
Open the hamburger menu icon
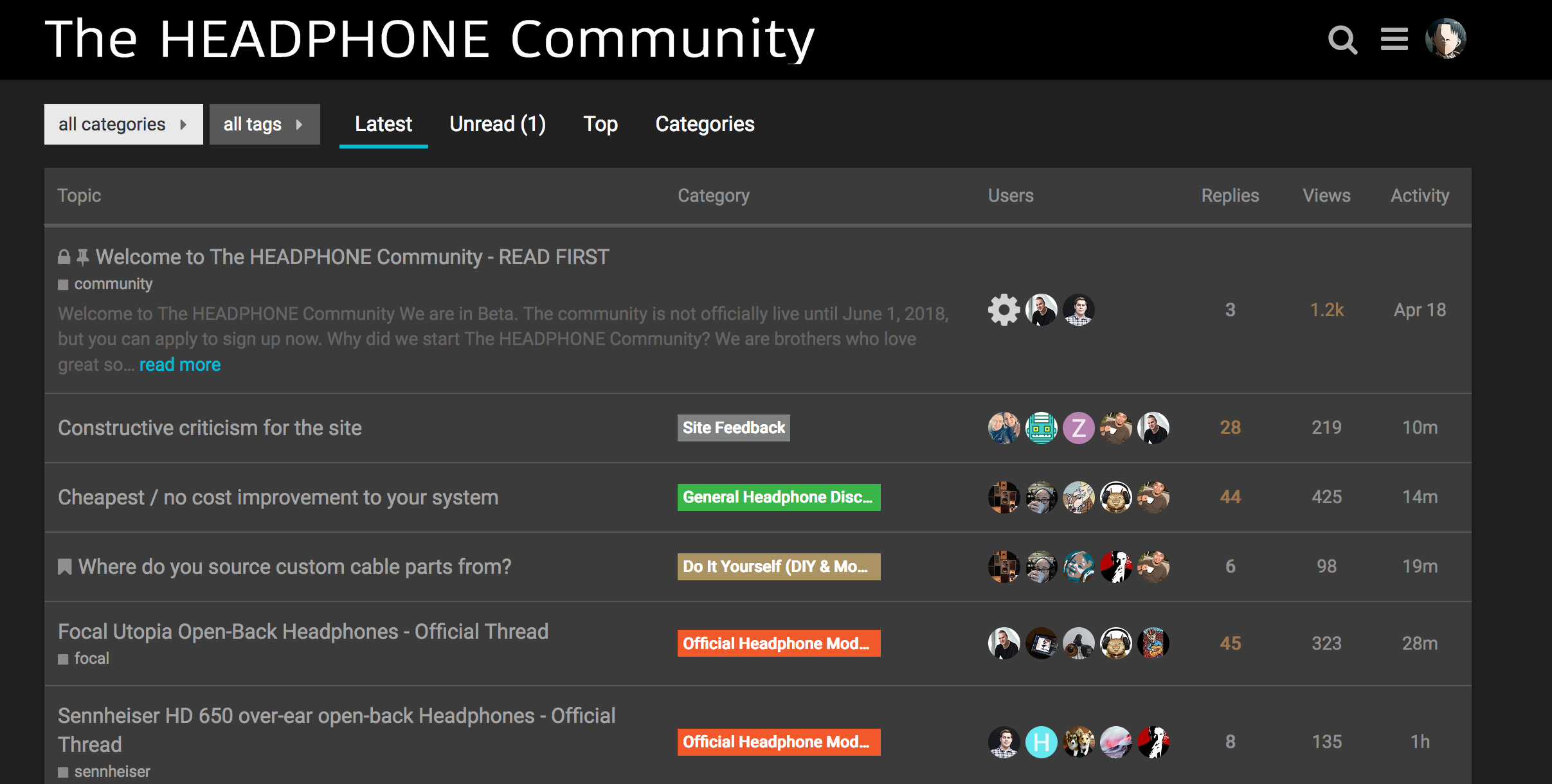1394,40
